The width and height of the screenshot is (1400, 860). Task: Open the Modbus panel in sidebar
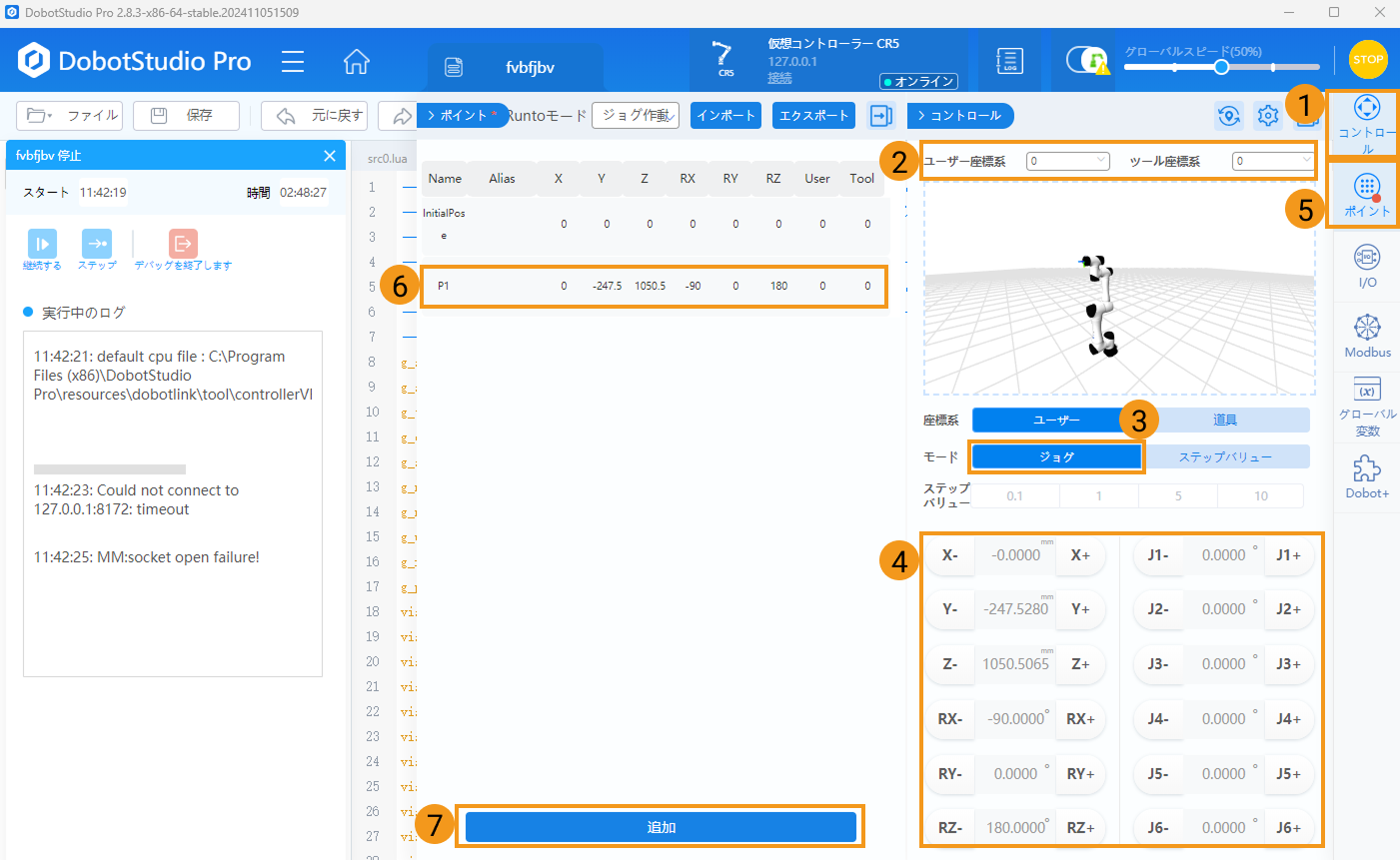pos(1367,336)
